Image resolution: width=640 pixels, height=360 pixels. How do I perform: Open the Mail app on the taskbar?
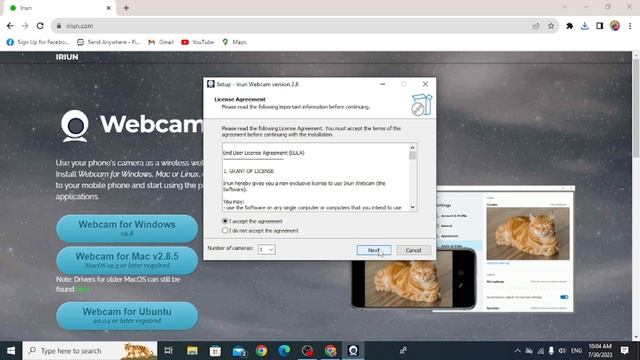239,351
